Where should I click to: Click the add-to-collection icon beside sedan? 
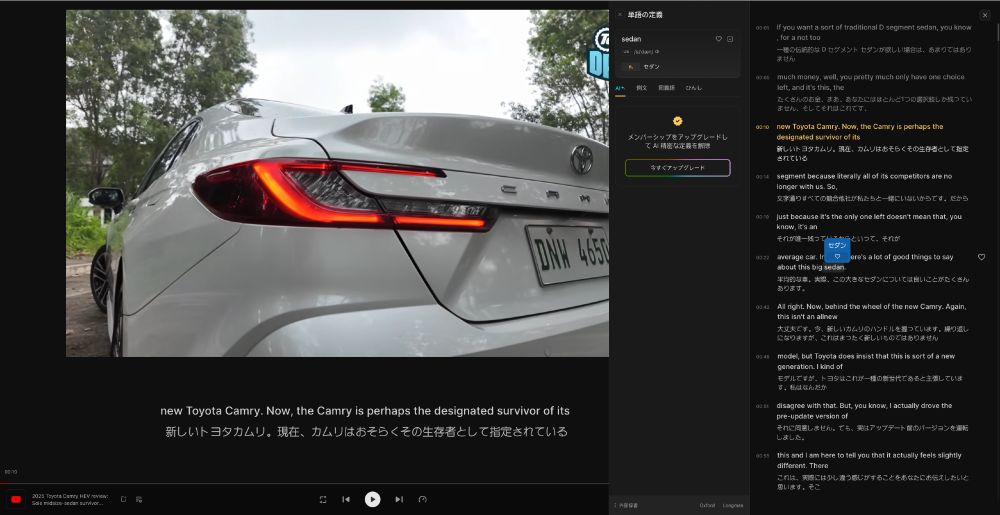(730, 39)
